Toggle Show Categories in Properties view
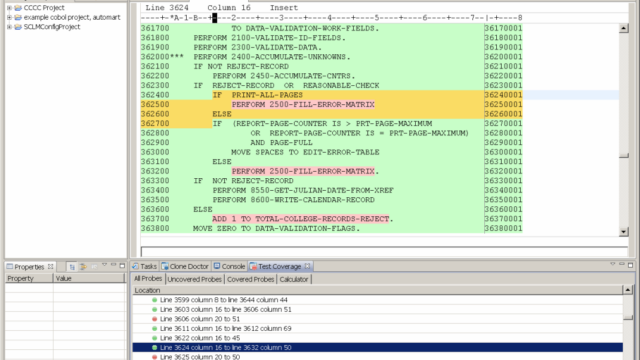640x360 pixels. point(72,267)
